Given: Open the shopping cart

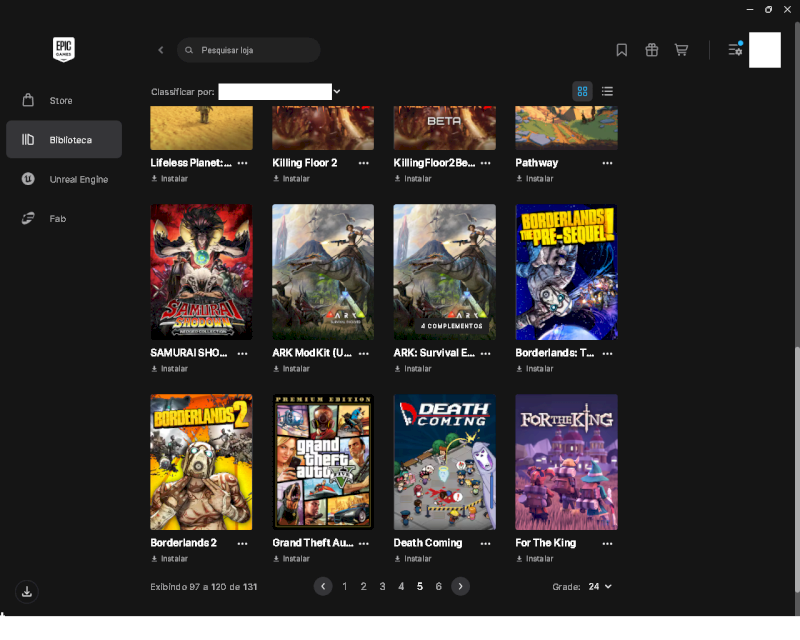Looking at the screenshot, I should (x=681, y=50).
